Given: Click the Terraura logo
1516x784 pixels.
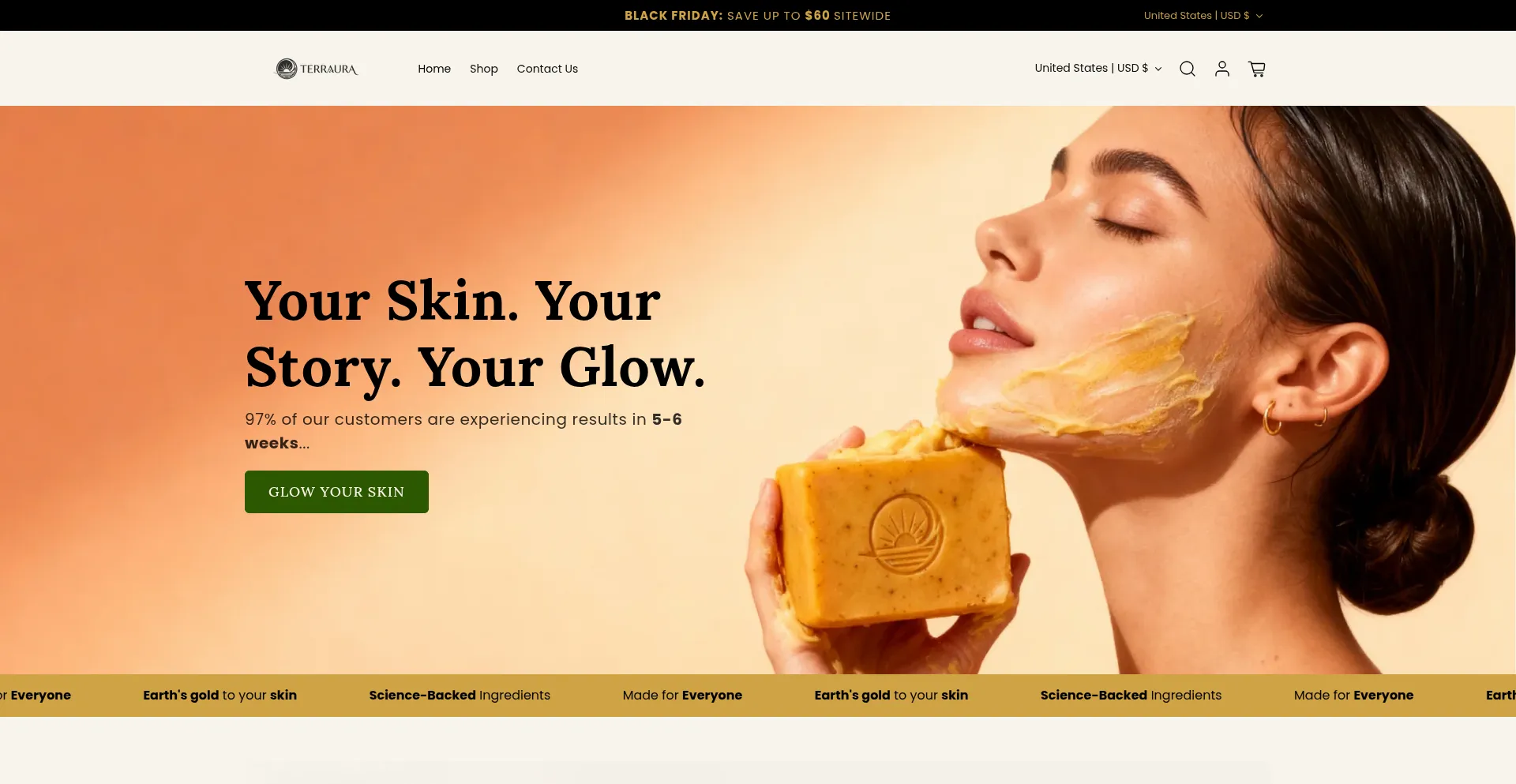Looking at the screenshot, I should click(316, 69).
